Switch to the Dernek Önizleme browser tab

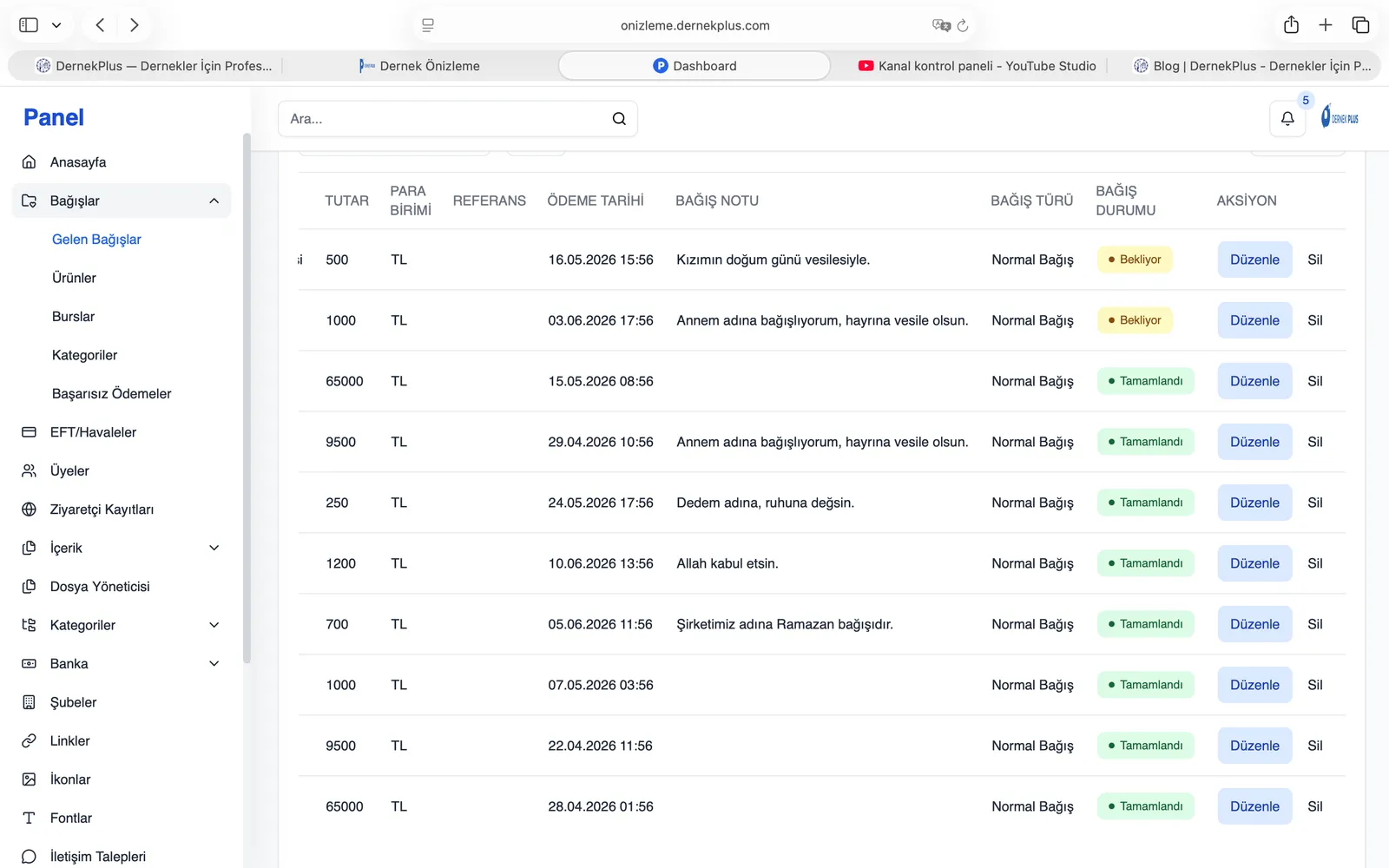[x=419, y=66]
